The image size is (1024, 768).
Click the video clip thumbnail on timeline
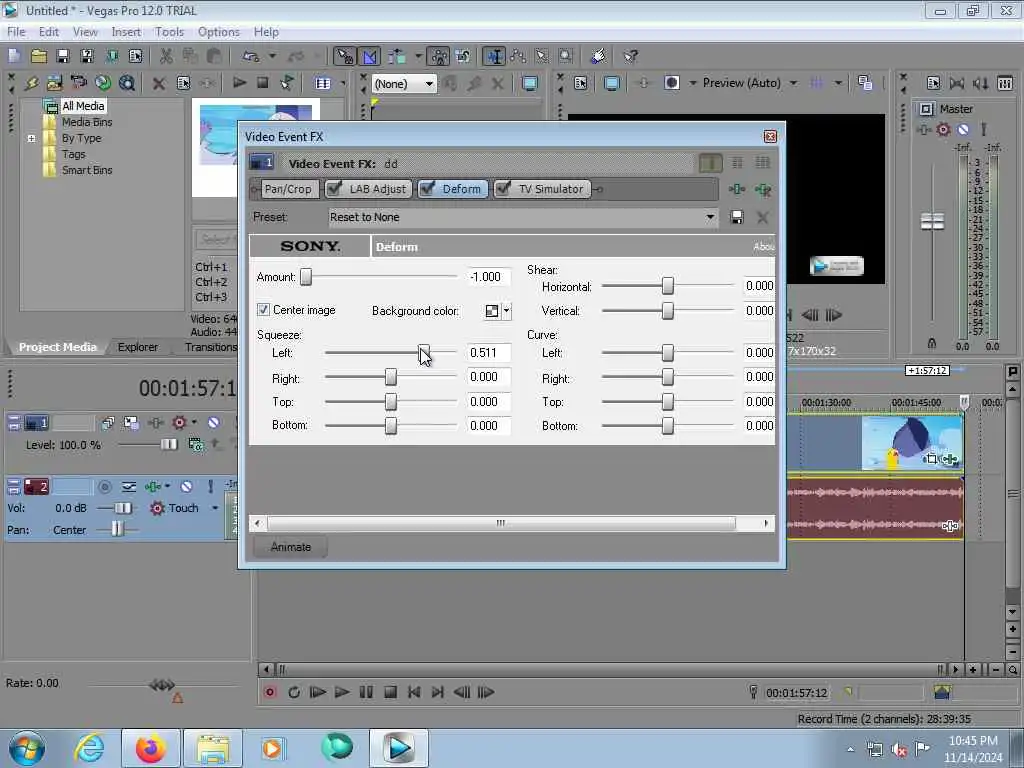tap(912, 443)
